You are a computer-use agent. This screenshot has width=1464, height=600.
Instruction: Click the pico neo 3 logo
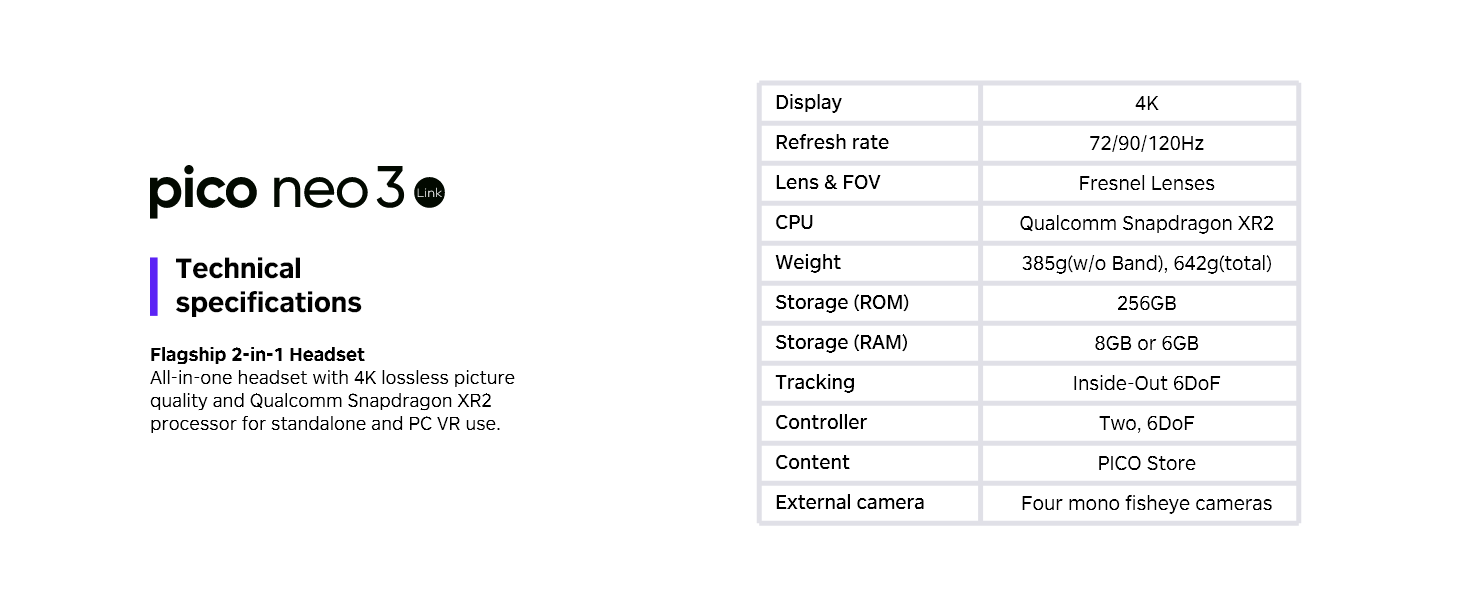(x=297, y=191)
